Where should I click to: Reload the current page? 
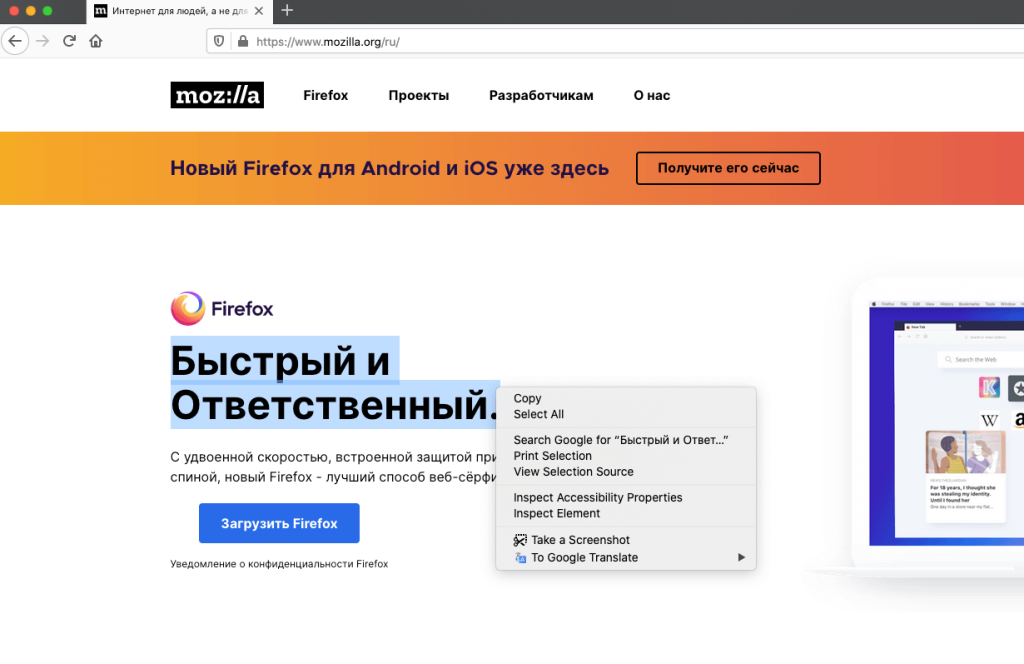tap(69, 41)
